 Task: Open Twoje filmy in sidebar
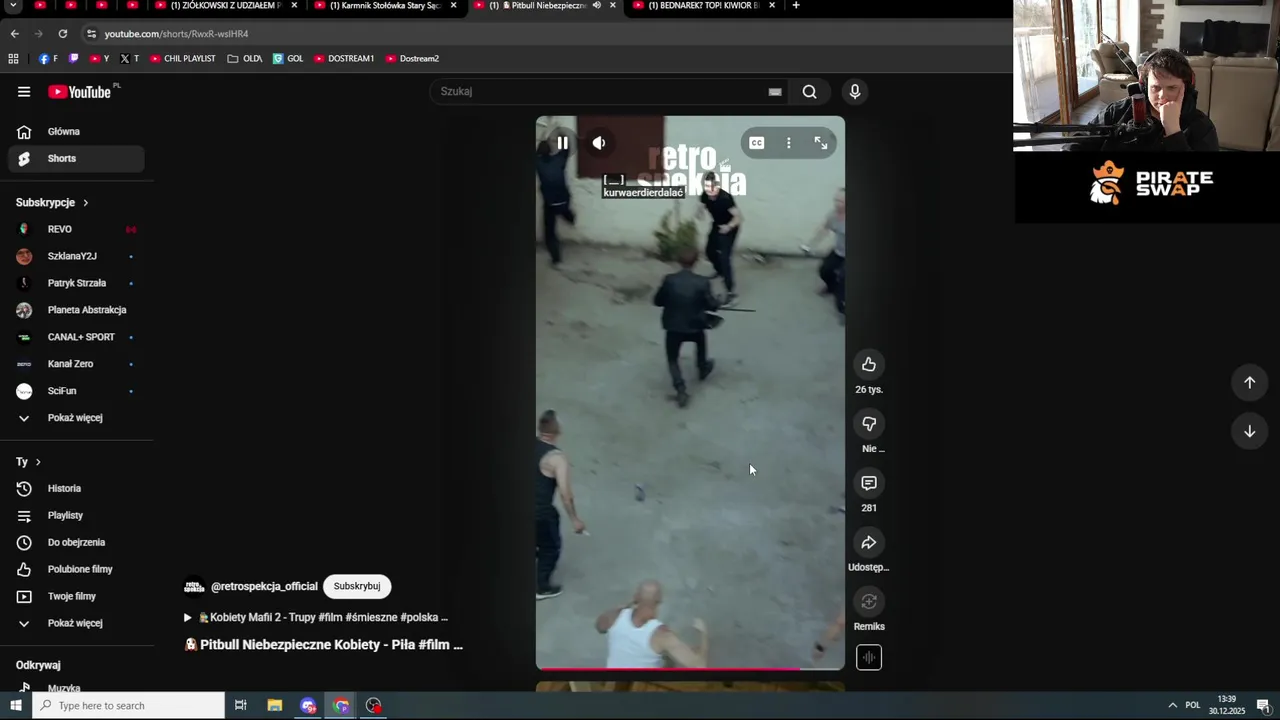76,596
